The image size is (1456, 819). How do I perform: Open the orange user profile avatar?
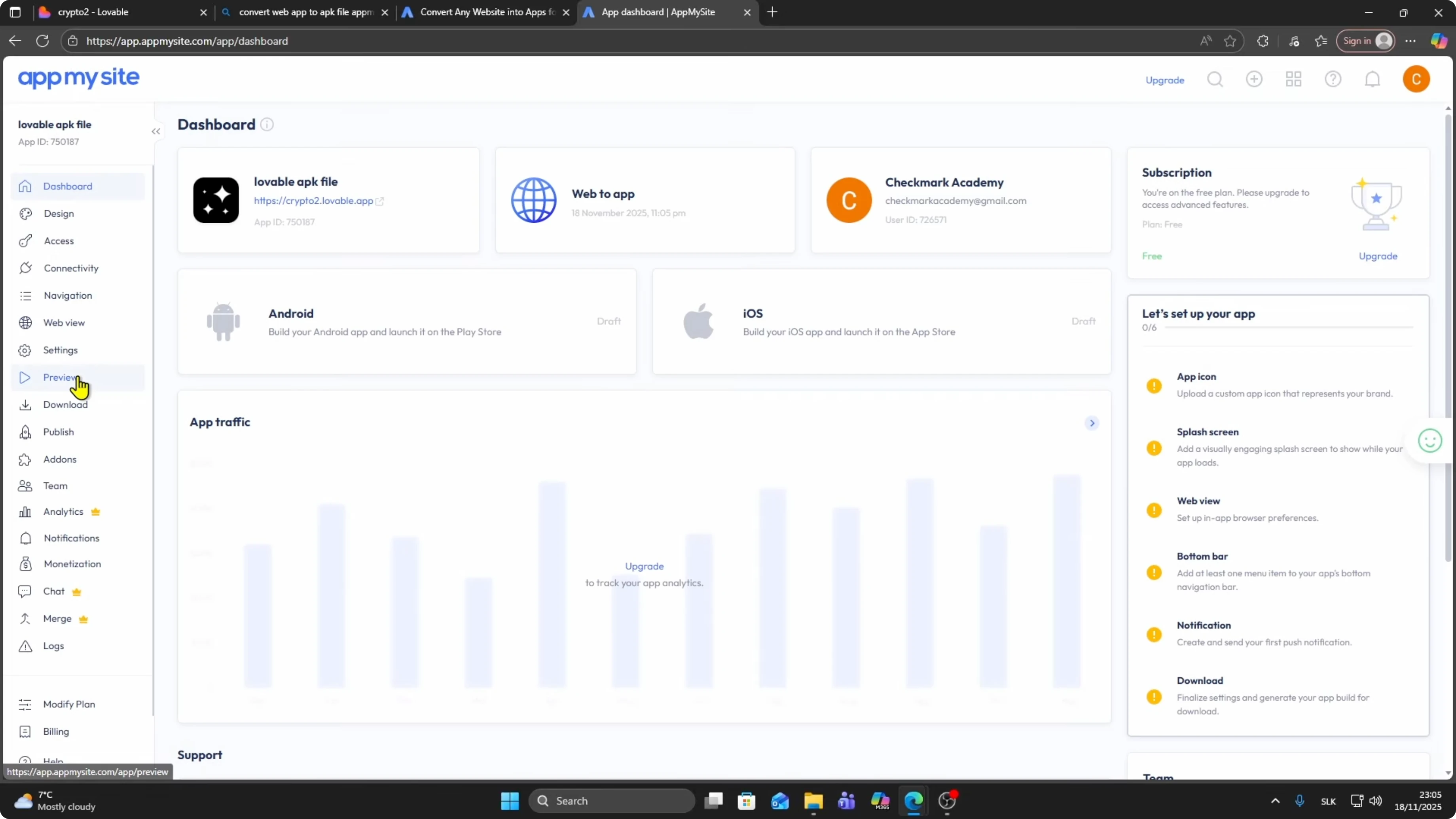1416,79
